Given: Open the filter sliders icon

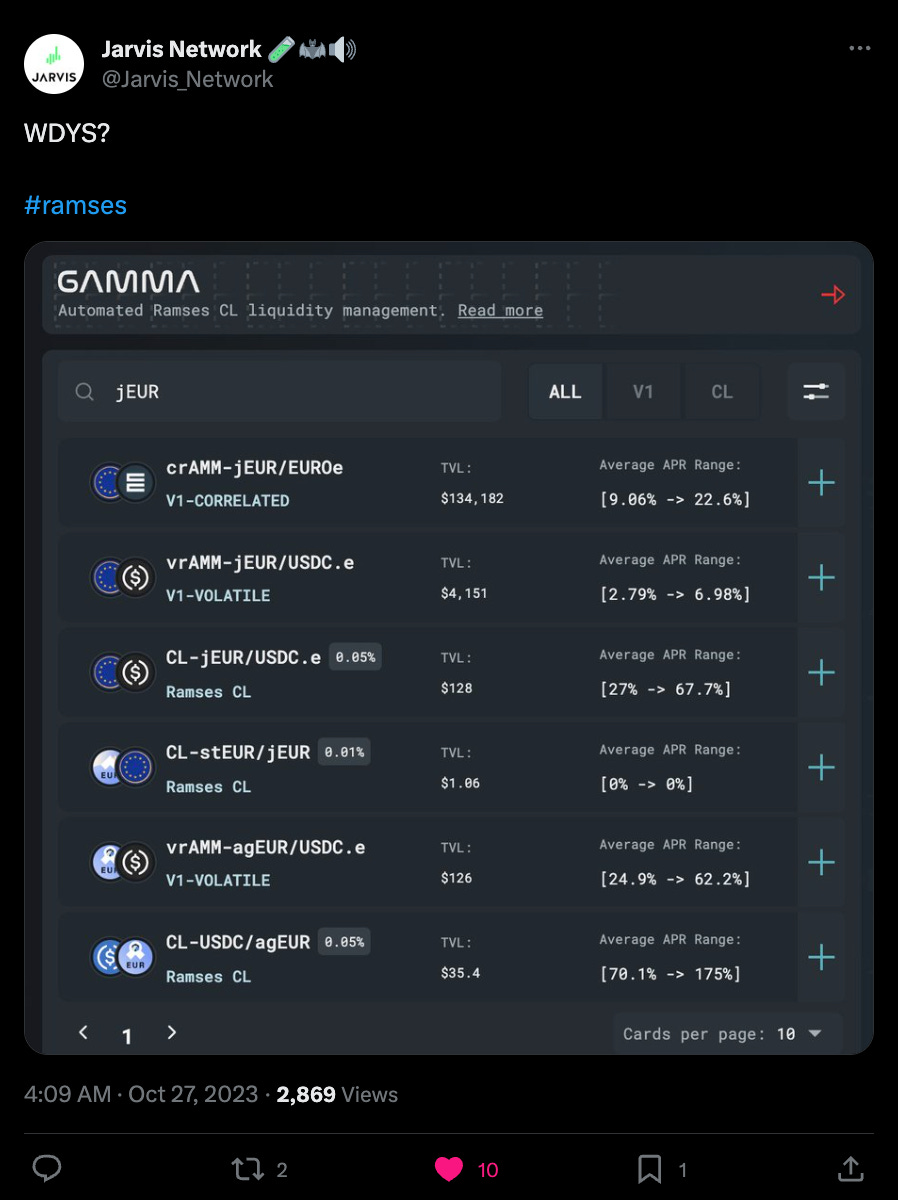Looking at the screenshot, I should pyautogui.click(x=816, y=392).
